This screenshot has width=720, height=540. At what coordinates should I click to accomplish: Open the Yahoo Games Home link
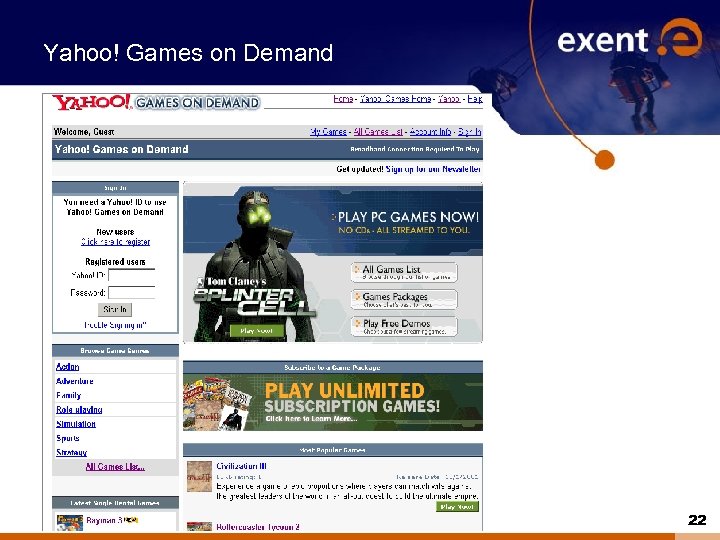395,99
